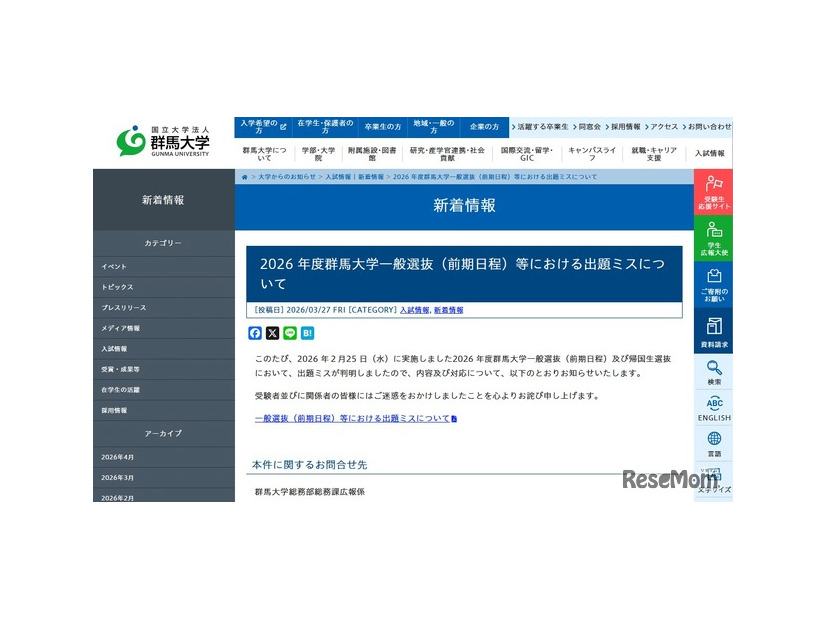
Task: Open the 受験生応援サイト flag banner
Action: click(713, 192)
